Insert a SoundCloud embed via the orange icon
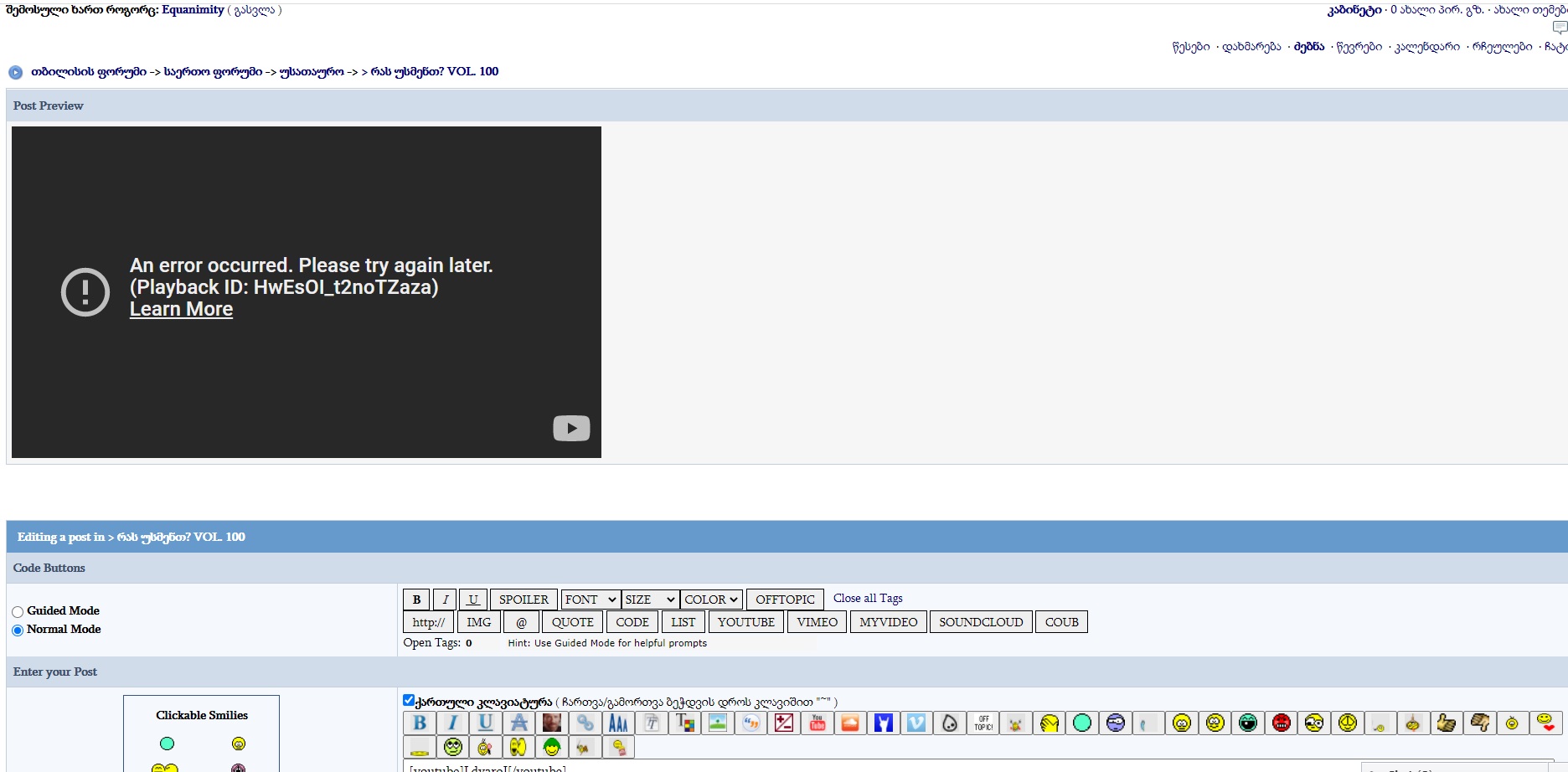The height and width of the screenshot is (772, 1568). 850,723
